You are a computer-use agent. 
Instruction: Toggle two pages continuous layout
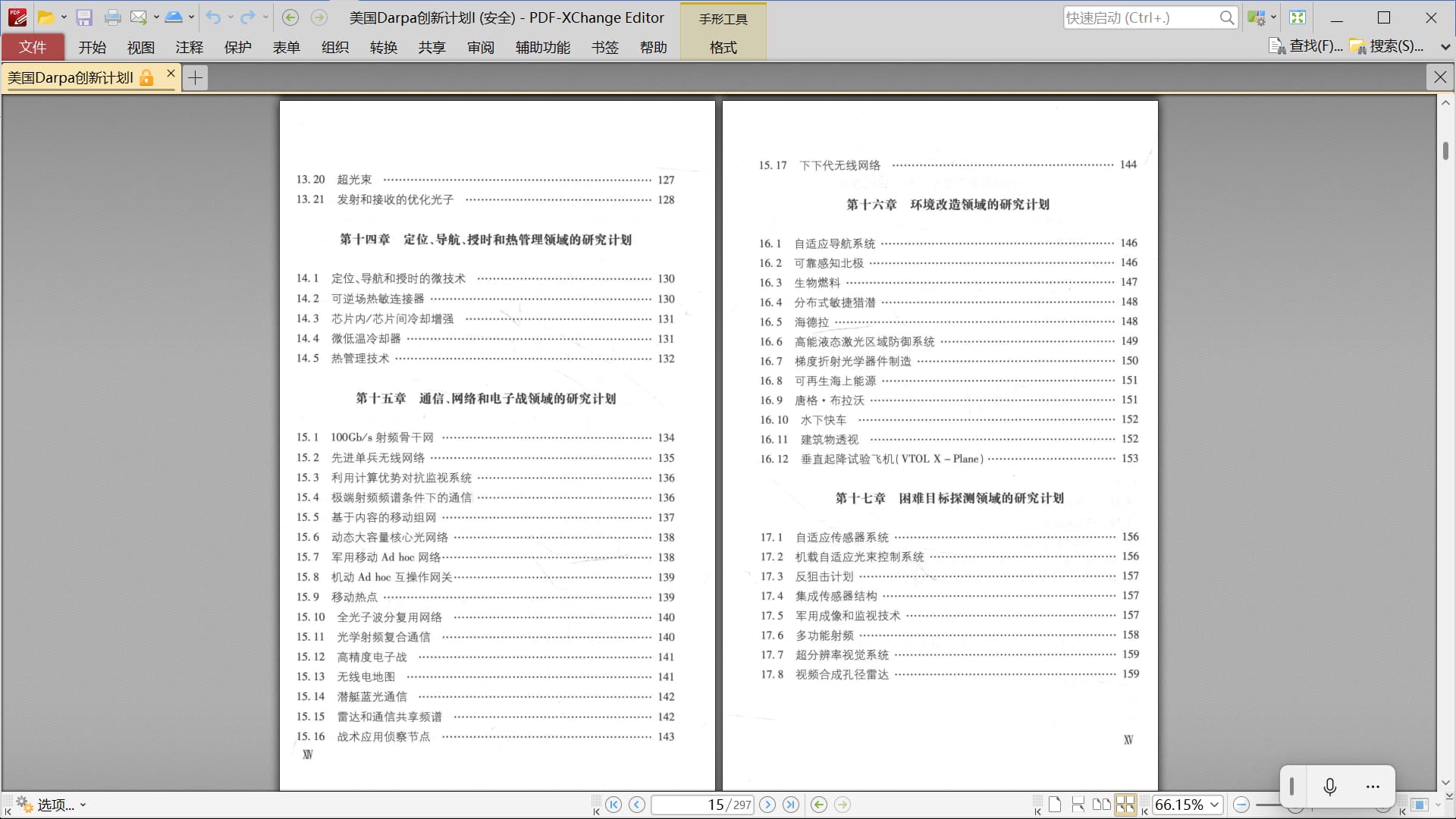[x=1125, y=805]
